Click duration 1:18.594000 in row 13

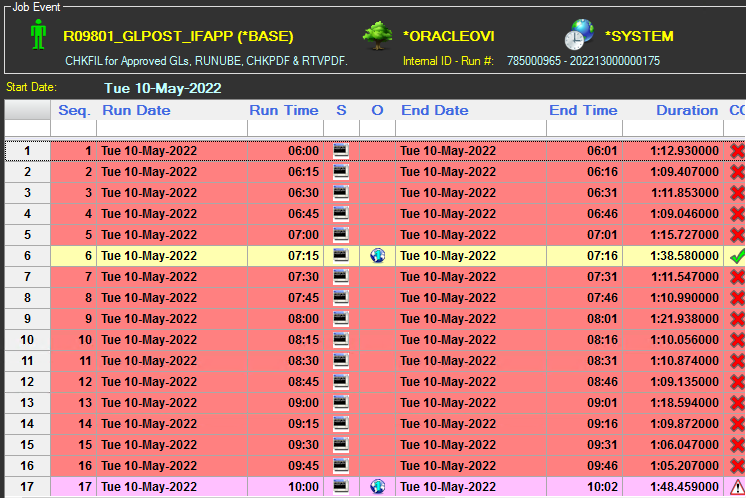point(685,403)
